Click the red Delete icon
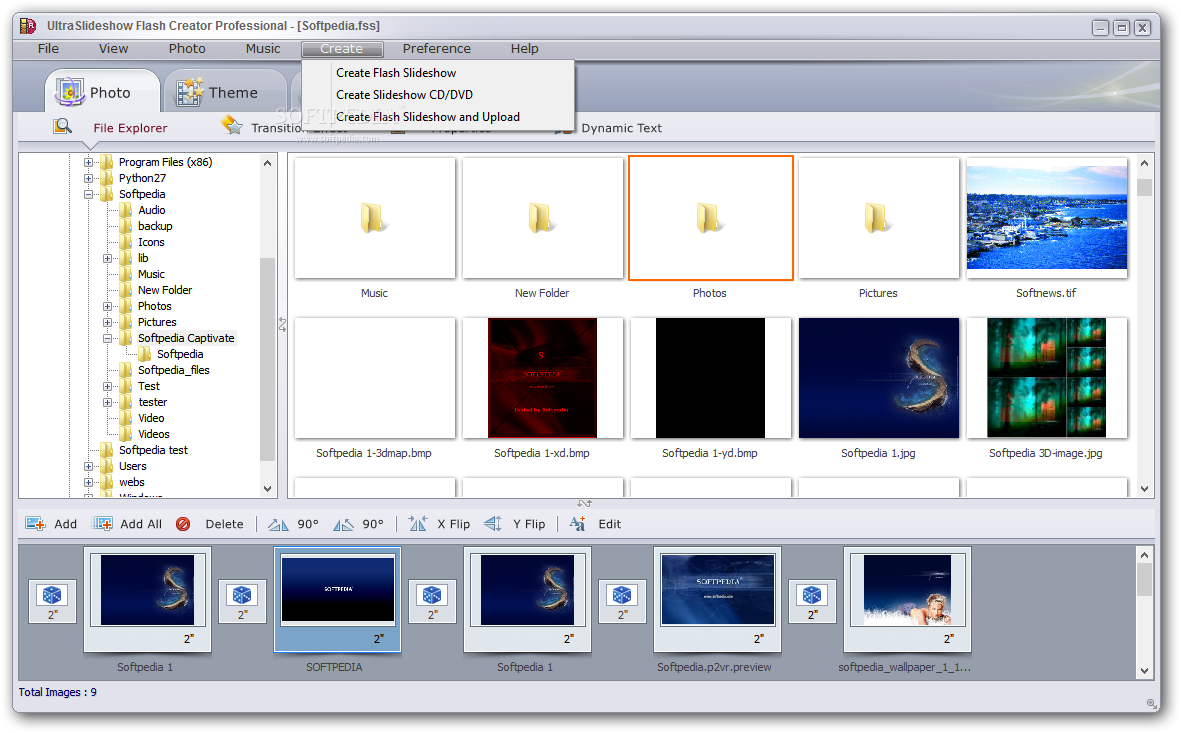The height and width of the screenshot is (733, 1181). 183,524
